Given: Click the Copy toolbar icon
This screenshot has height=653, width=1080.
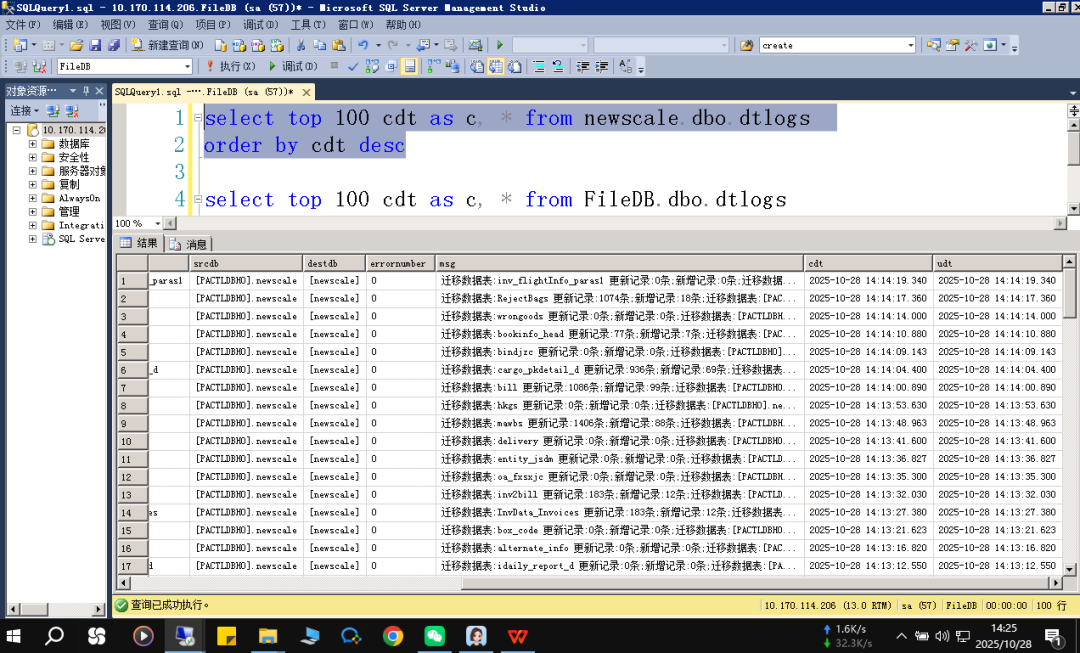Looking at the screenshot, I should coord(320,45).
